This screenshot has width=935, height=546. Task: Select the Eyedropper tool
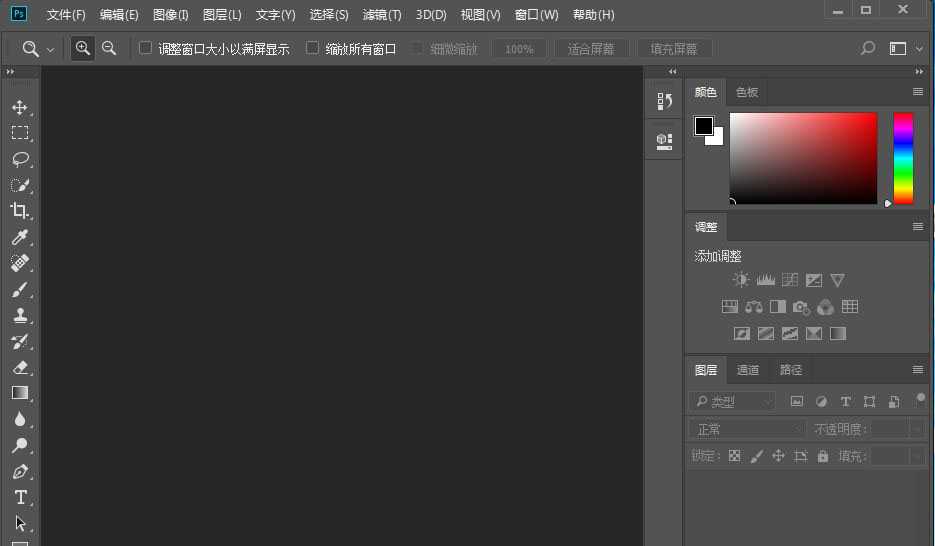coord(19,238)
